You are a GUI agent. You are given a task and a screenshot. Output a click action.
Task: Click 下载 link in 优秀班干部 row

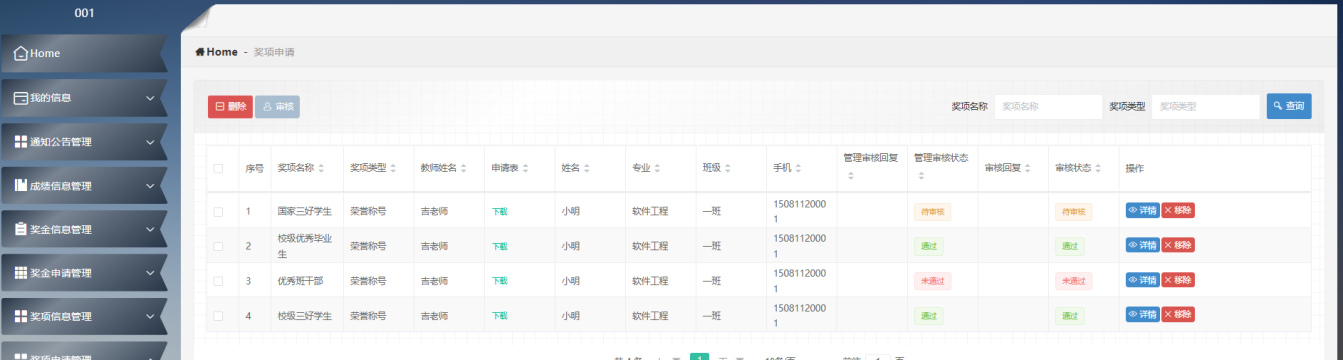pos(499,281)
